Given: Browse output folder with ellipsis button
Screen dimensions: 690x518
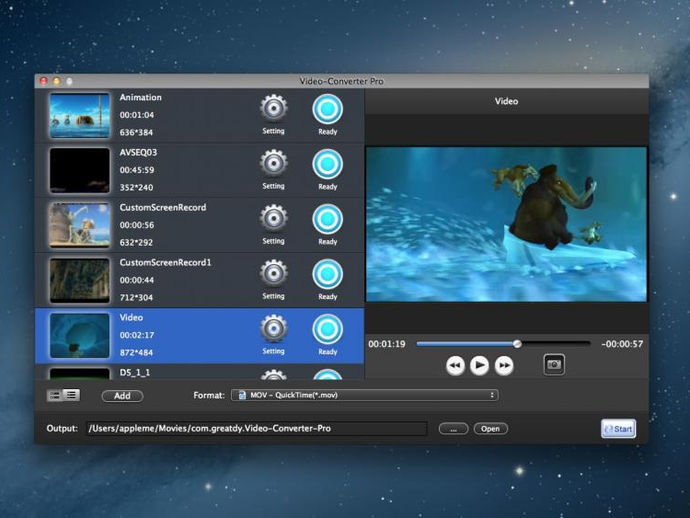Looking at the screenshot, I should (453, 429).
